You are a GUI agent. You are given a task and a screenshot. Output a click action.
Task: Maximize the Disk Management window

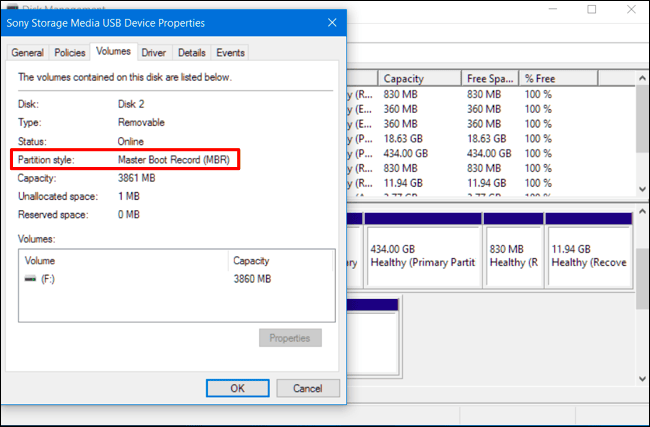[x=589, y=9]
